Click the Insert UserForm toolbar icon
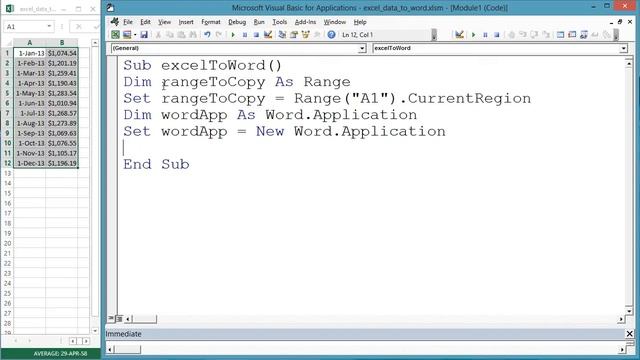The image size is (640, 360). [x=127, y=35]
